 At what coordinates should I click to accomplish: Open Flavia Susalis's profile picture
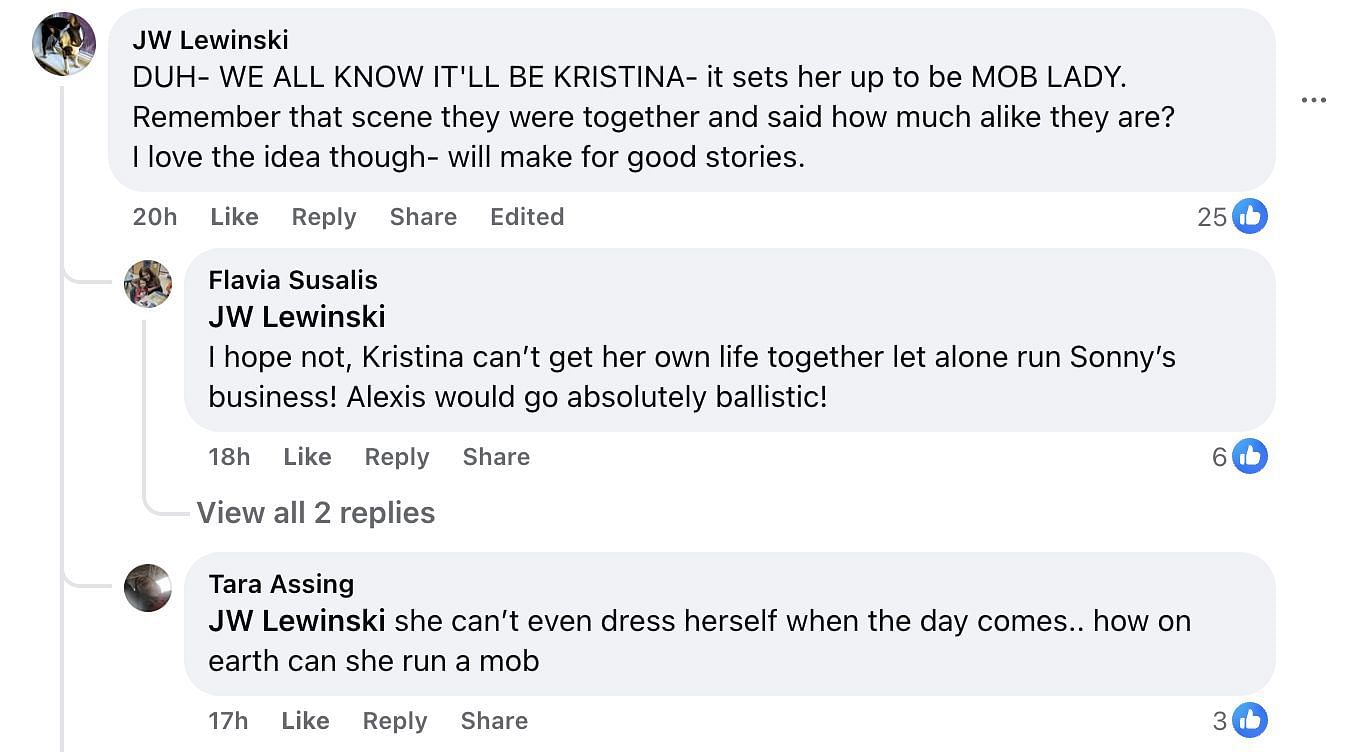(x=148, y=283)
